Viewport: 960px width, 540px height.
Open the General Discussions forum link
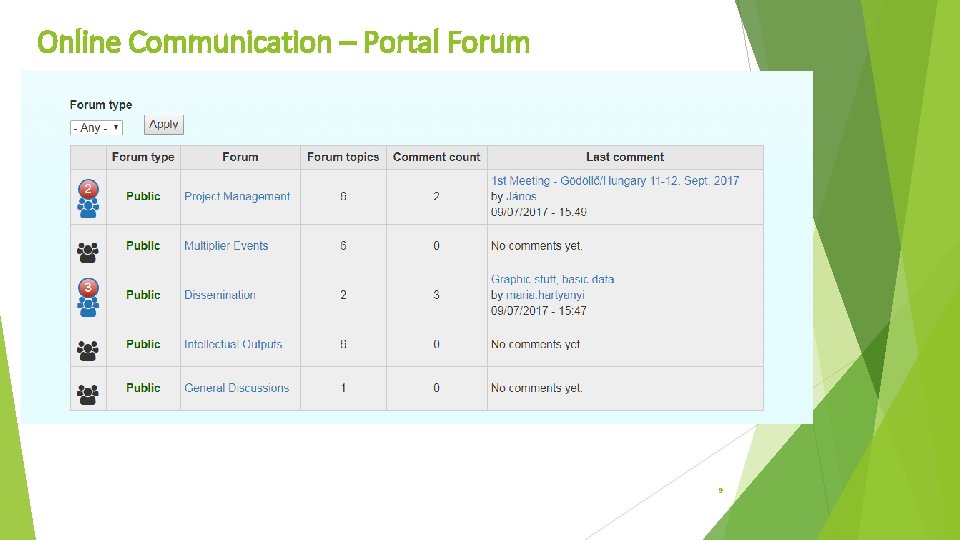[x=236, y=388]
